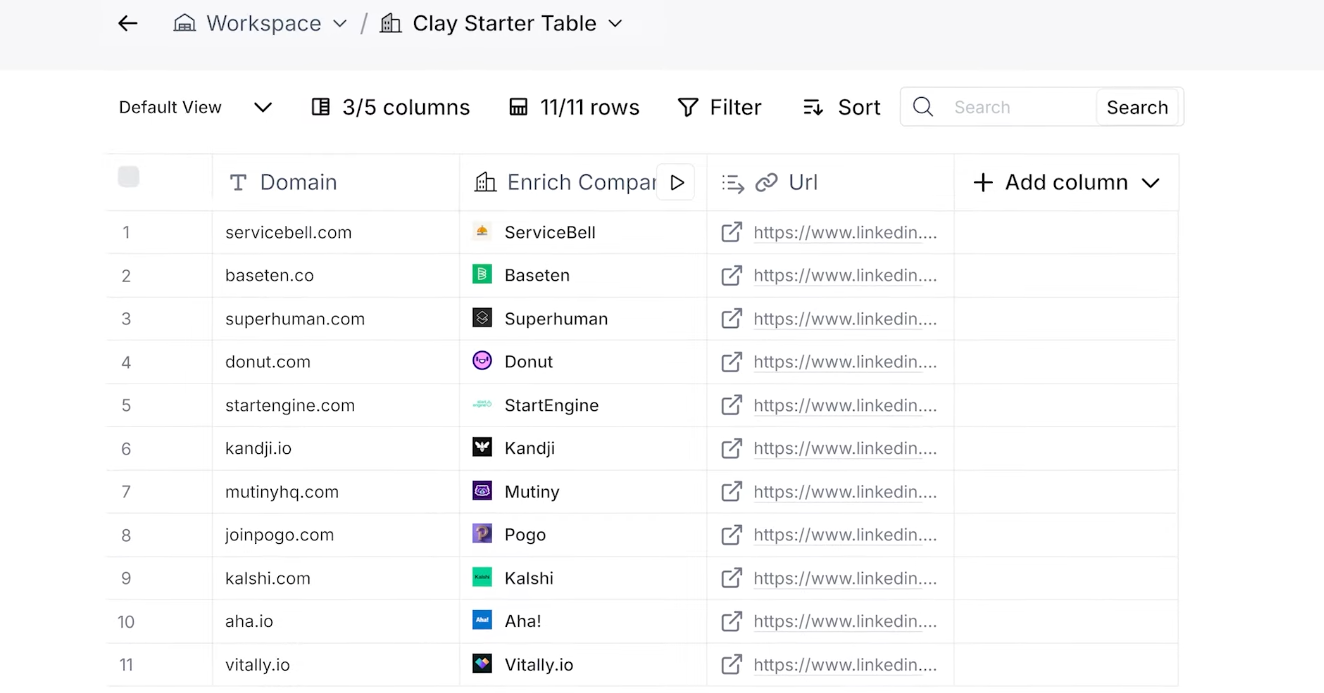Open the Workspace breadcrumb

[247, 23]
